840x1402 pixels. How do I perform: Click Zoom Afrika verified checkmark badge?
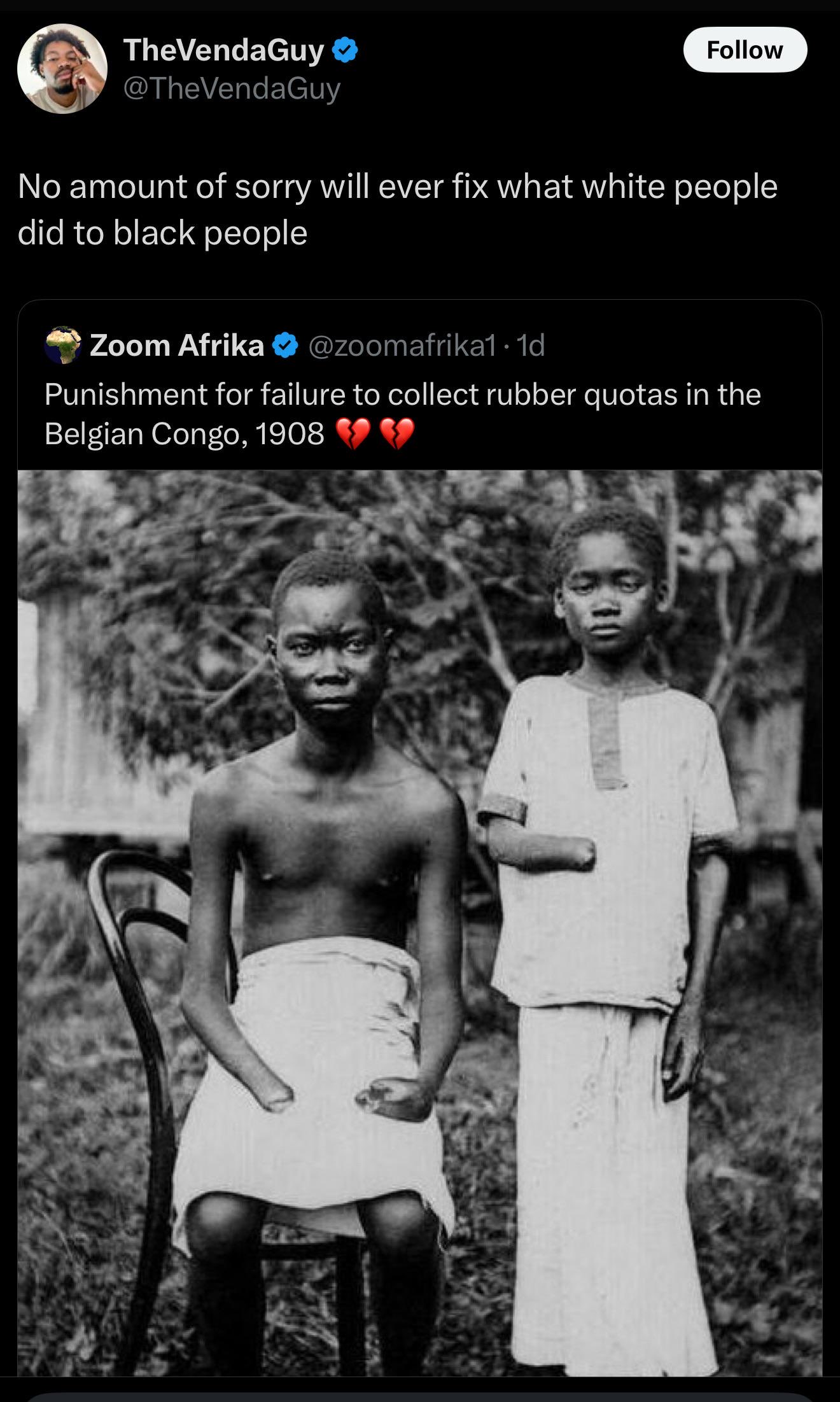[285, 346]
